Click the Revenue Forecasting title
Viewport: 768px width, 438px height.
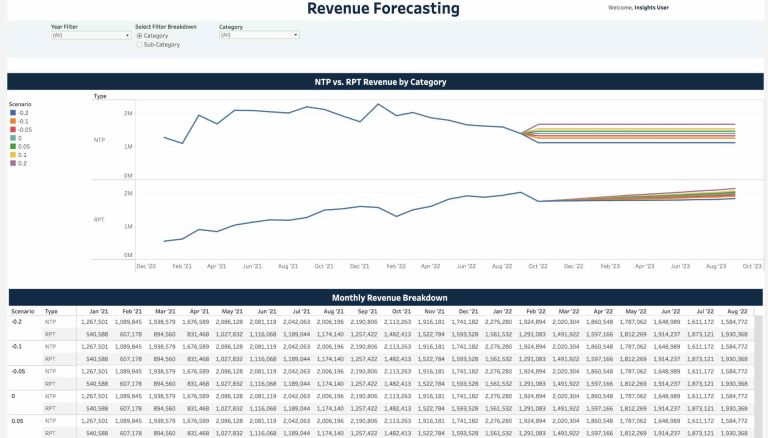coord(383,8)
